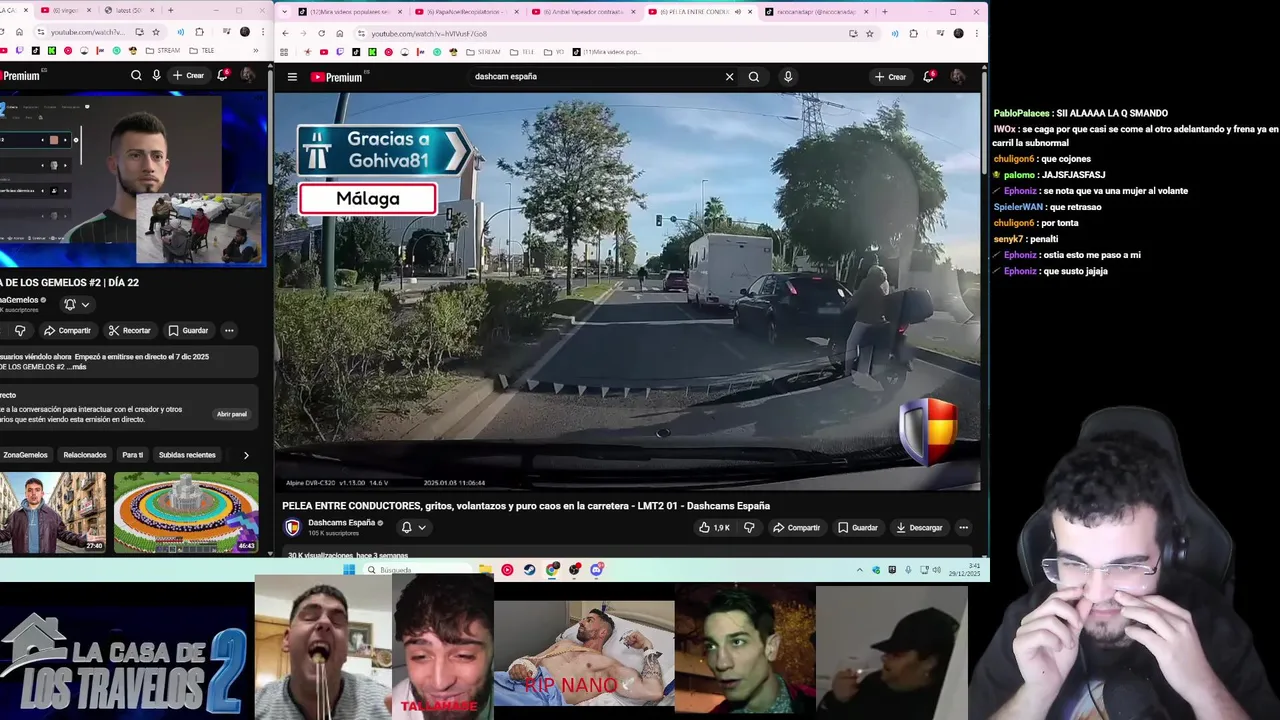
Task: Click the dashcam video player area
Action: 627,291
